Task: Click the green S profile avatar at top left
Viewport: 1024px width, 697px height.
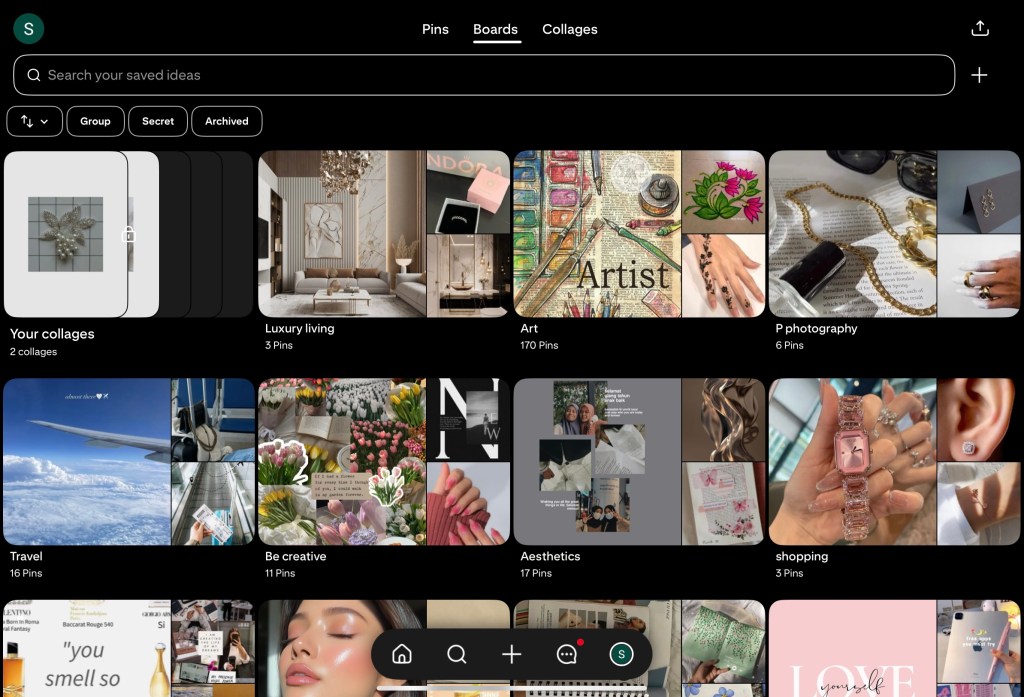Action: [28, 29]
